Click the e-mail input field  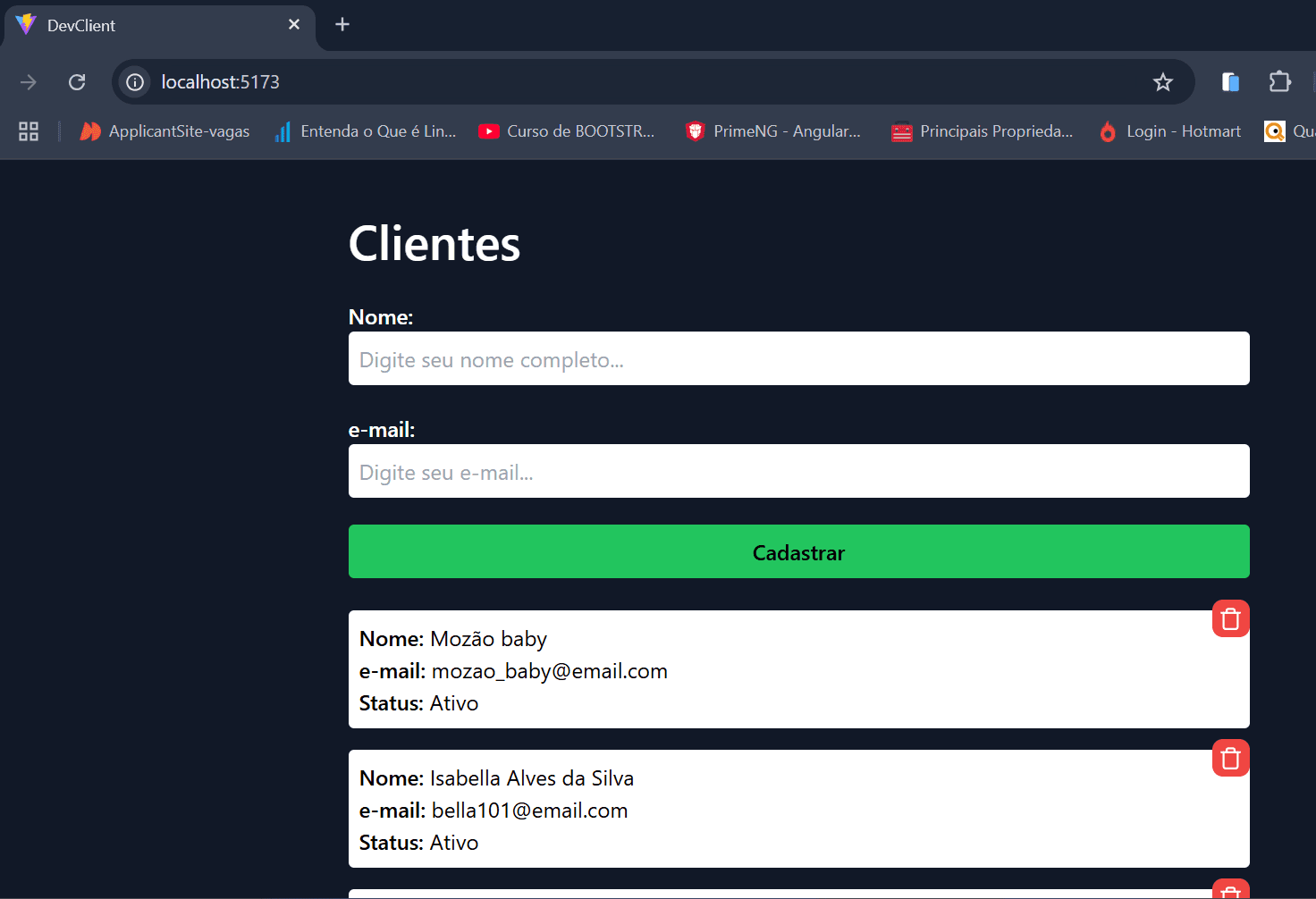click(x=798, y=471)
